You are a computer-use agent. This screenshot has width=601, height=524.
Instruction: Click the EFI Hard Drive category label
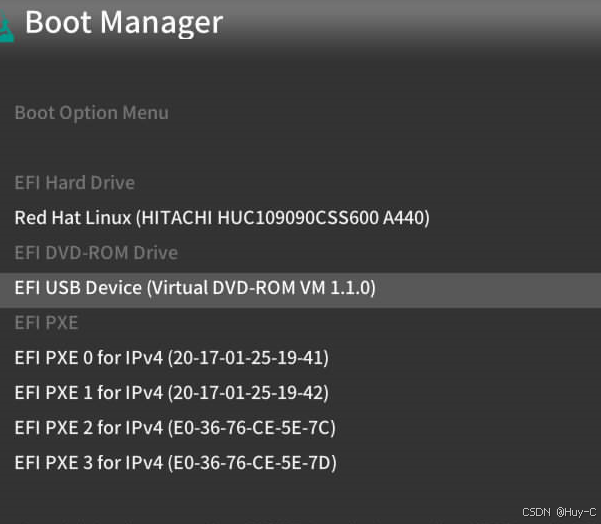(x=74, y=183)
